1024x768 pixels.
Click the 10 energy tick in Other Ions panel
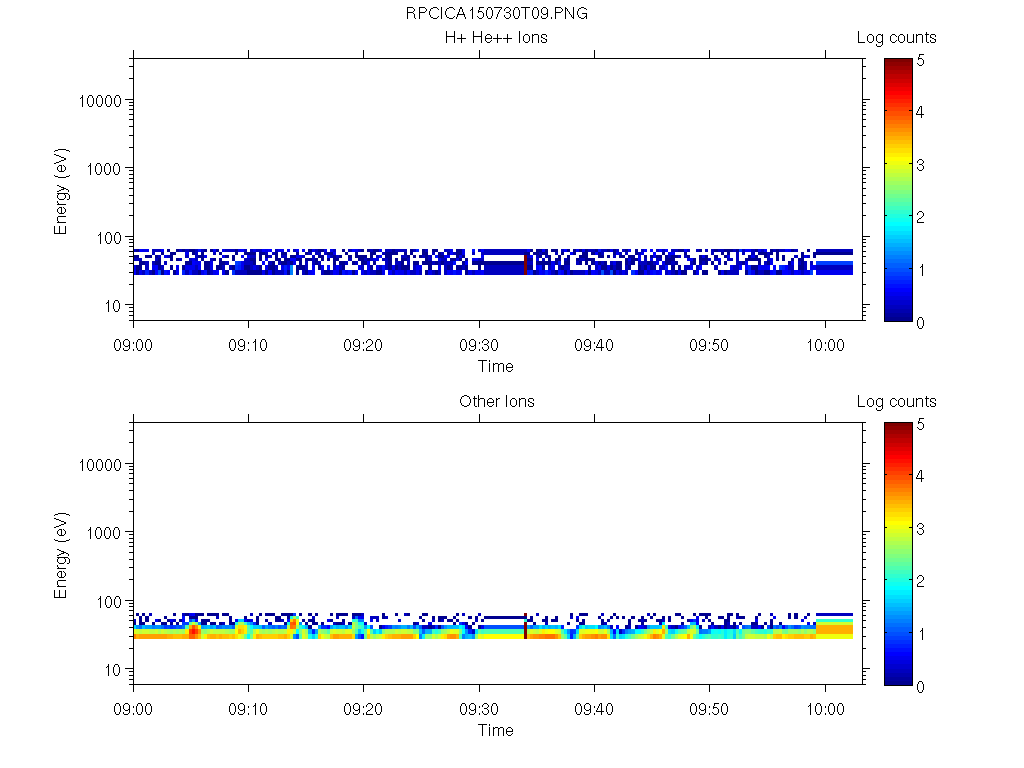[113, 670]
